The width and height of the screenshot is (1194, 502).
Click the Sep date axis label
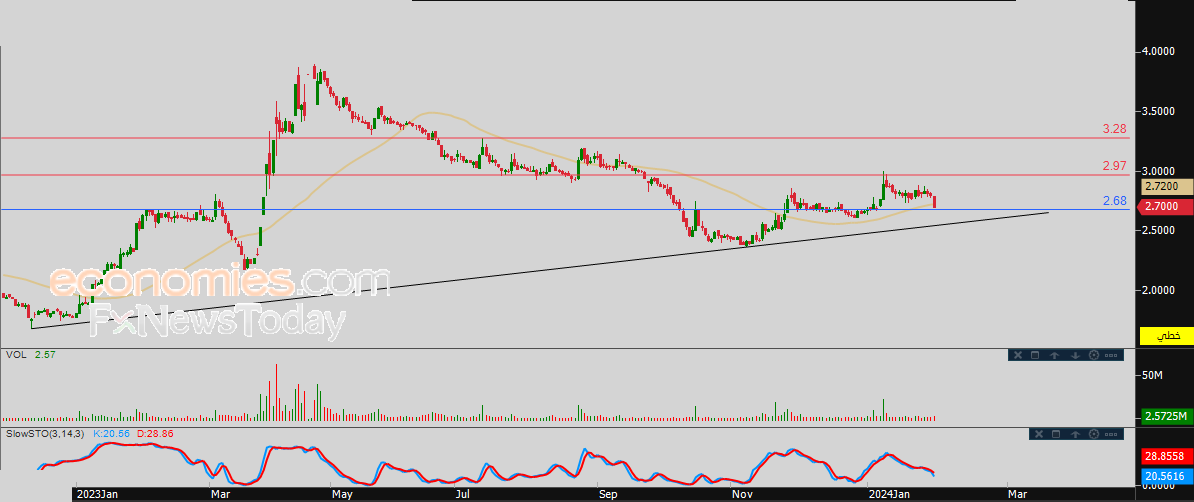point(610,494)
